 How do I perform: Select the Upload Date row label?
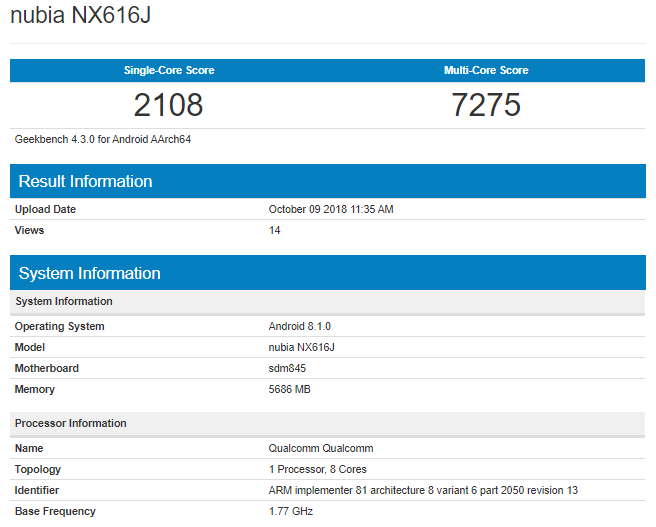pos(45,210)
